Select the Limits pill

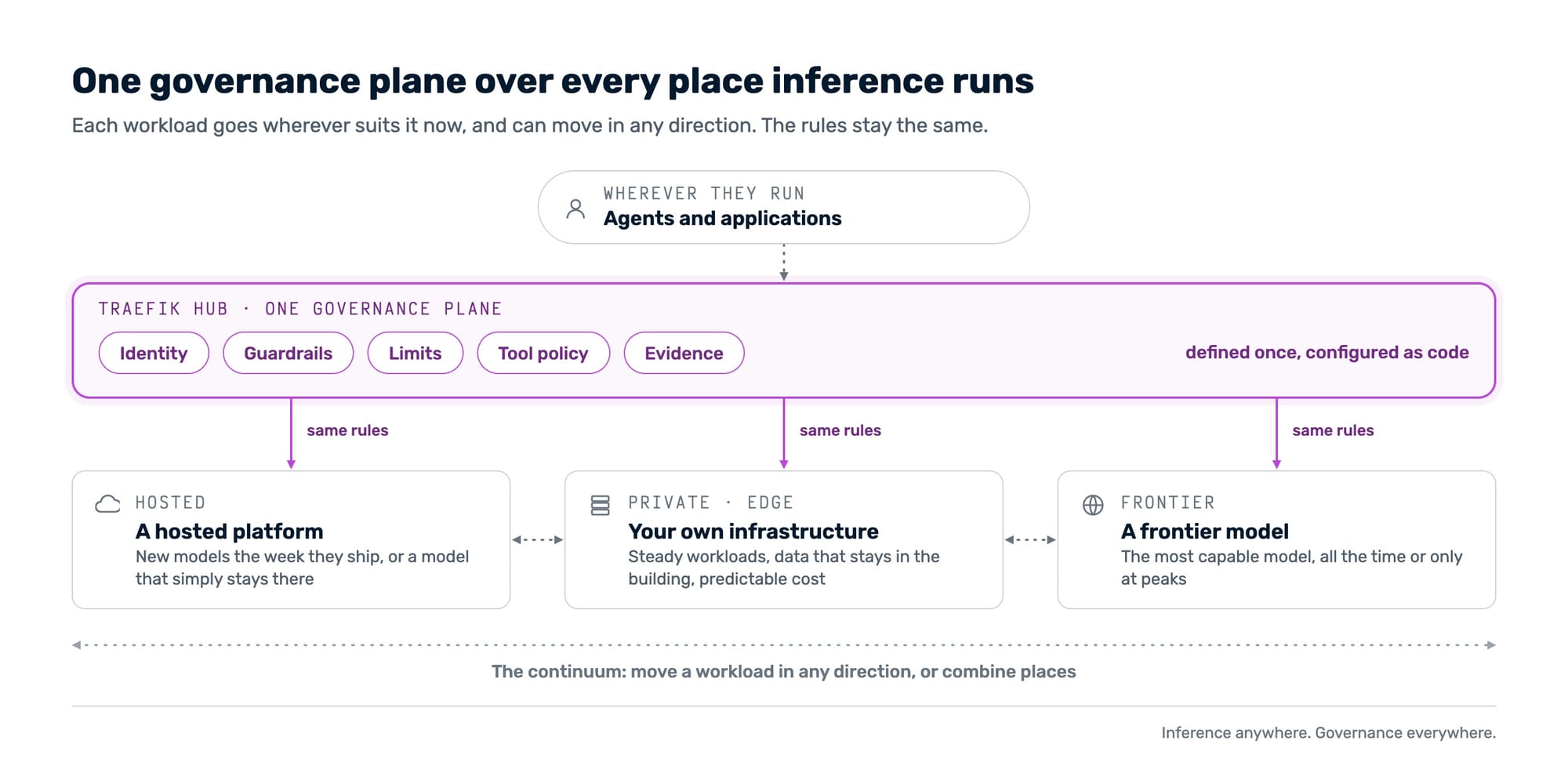pyautogui.click(x=416, y=353)
